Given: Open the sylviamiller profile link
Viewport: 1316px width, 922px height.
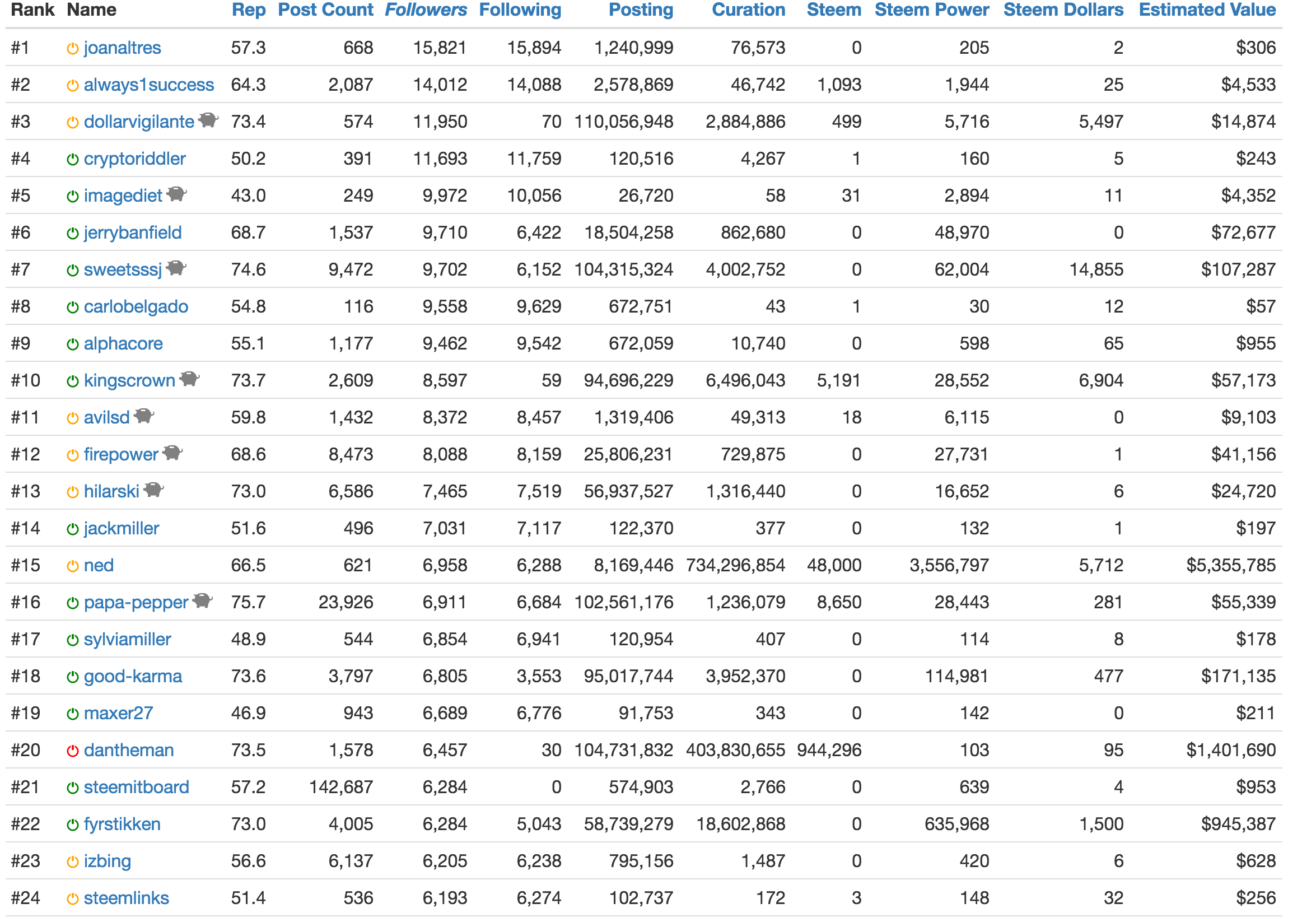Looking at the screenshot, I should point(127,640).
